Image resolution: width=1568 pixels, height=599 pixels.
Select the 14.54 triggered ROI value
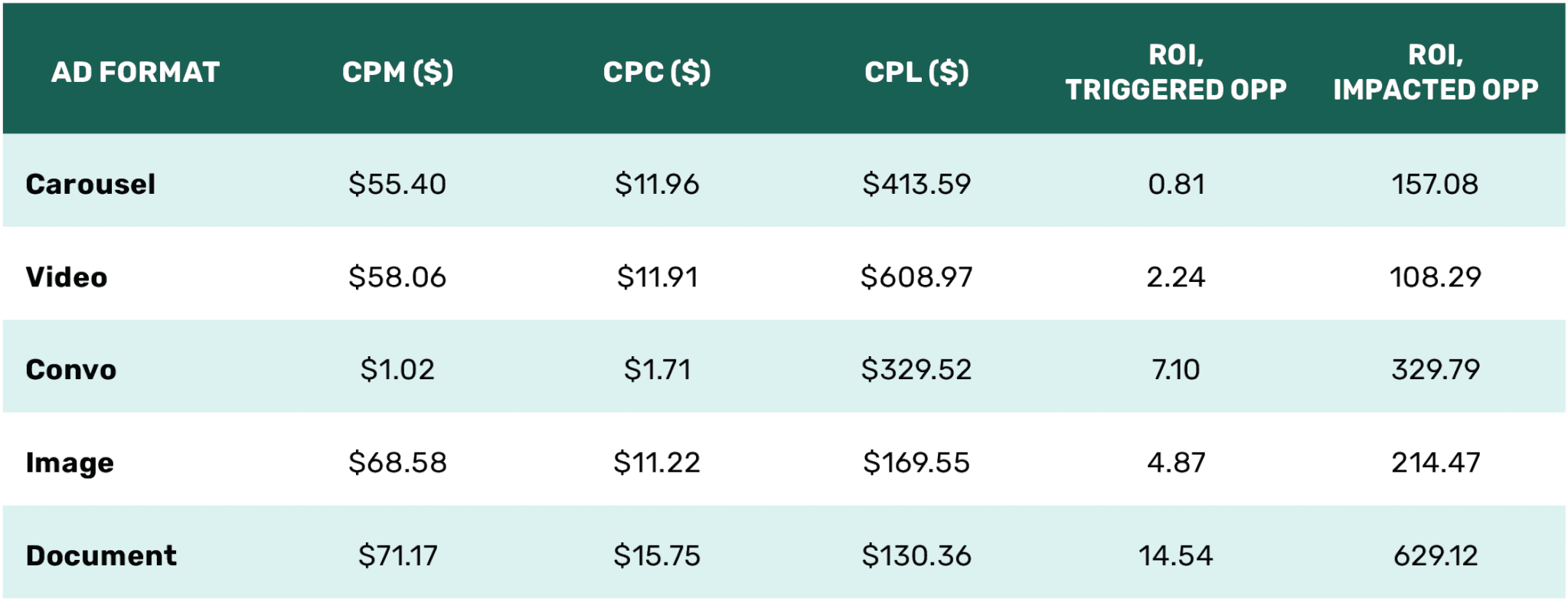(x=1176, y=555)
